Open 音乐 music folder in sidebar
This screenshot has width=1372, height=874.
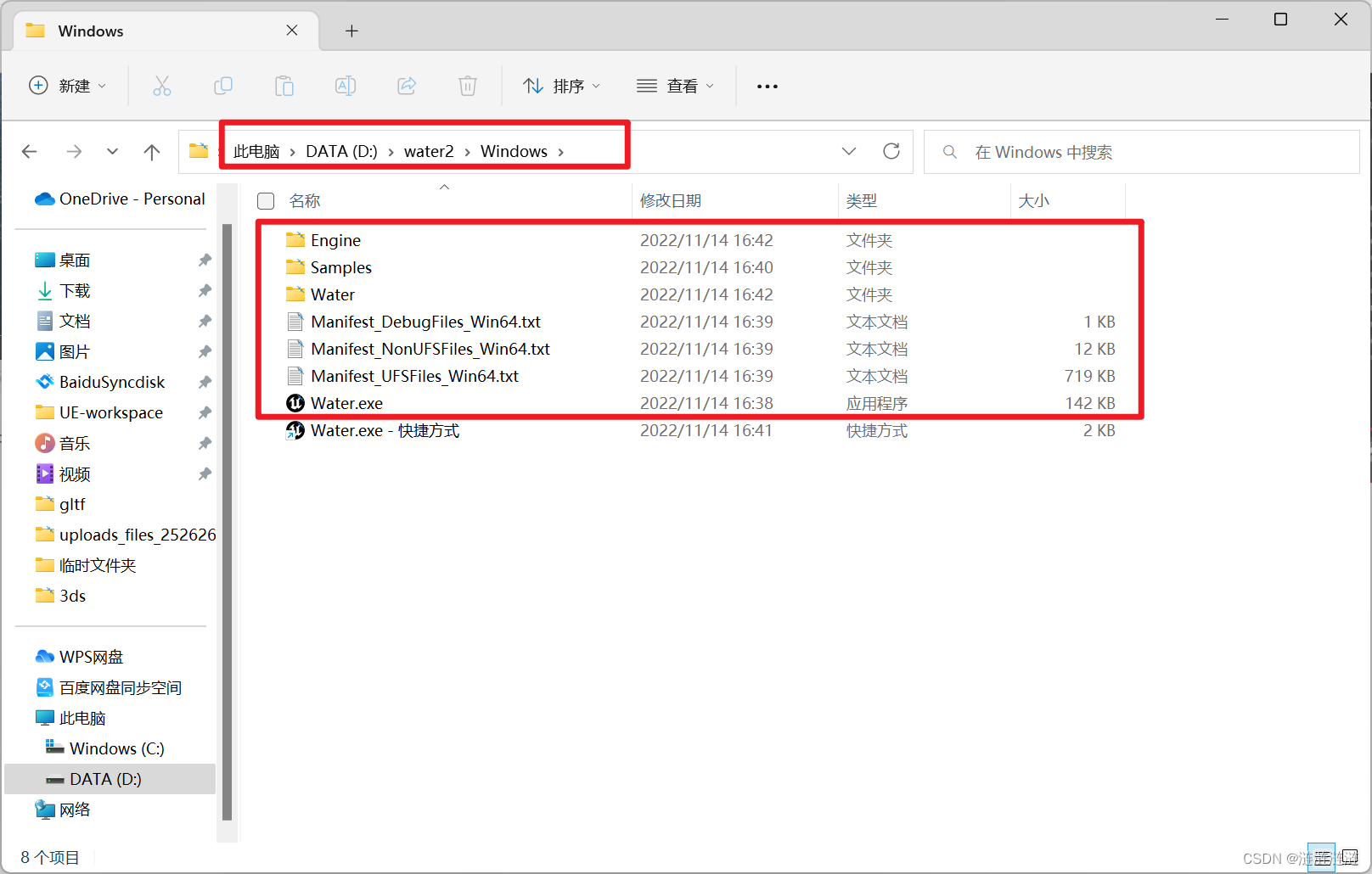coord(63,443)
